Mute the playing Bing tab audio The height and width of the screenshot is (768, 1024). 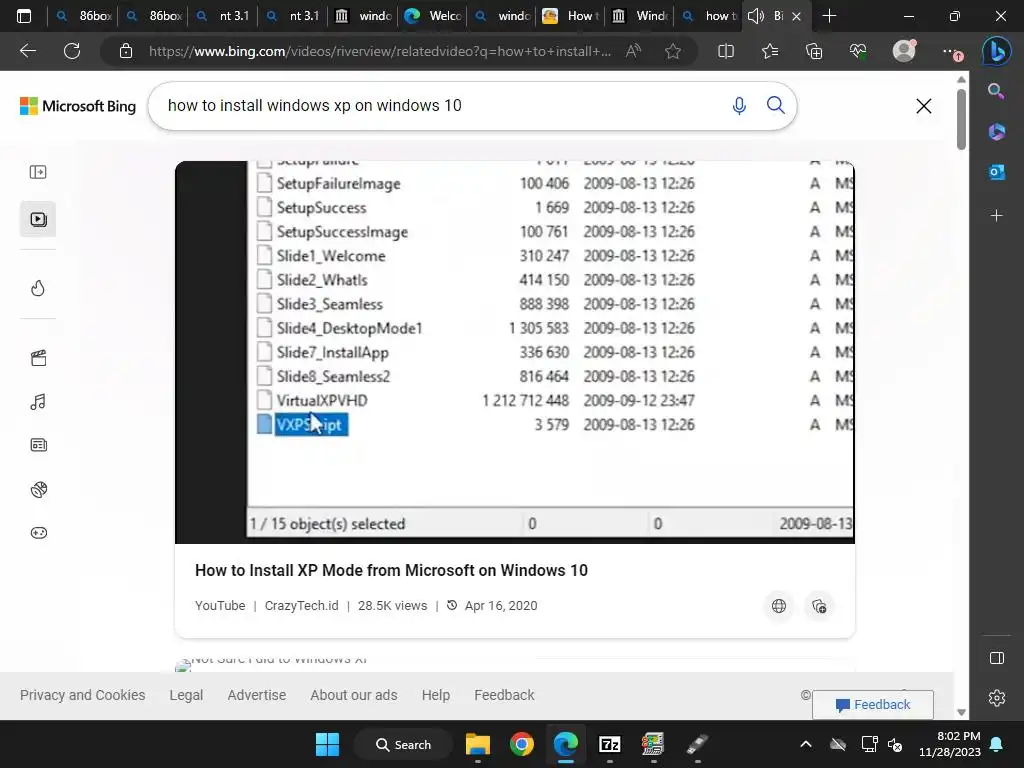point(756,16)
